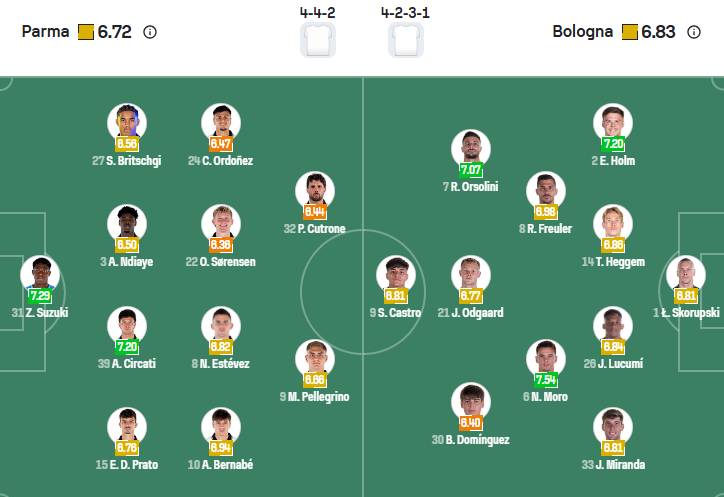Click E. Holm's 7.20 rating badge
The image size is (724, 497).
(x=613, y=144)
